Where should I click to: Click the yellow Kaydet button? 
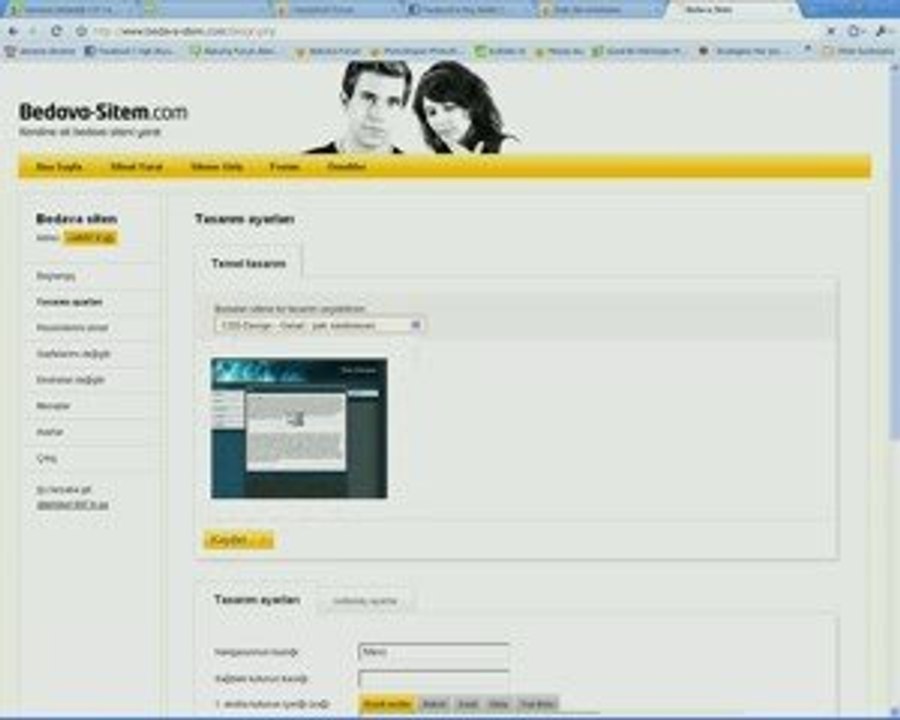238,540
